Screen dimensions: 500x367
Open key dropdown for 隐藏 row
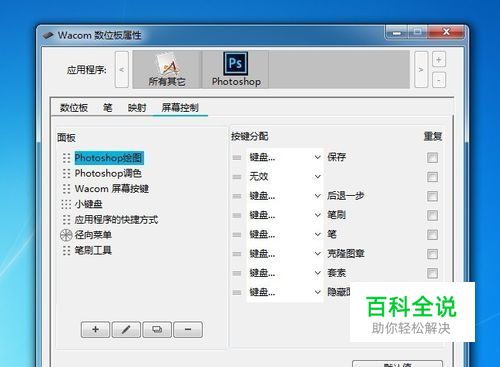(x=285, y=293)
